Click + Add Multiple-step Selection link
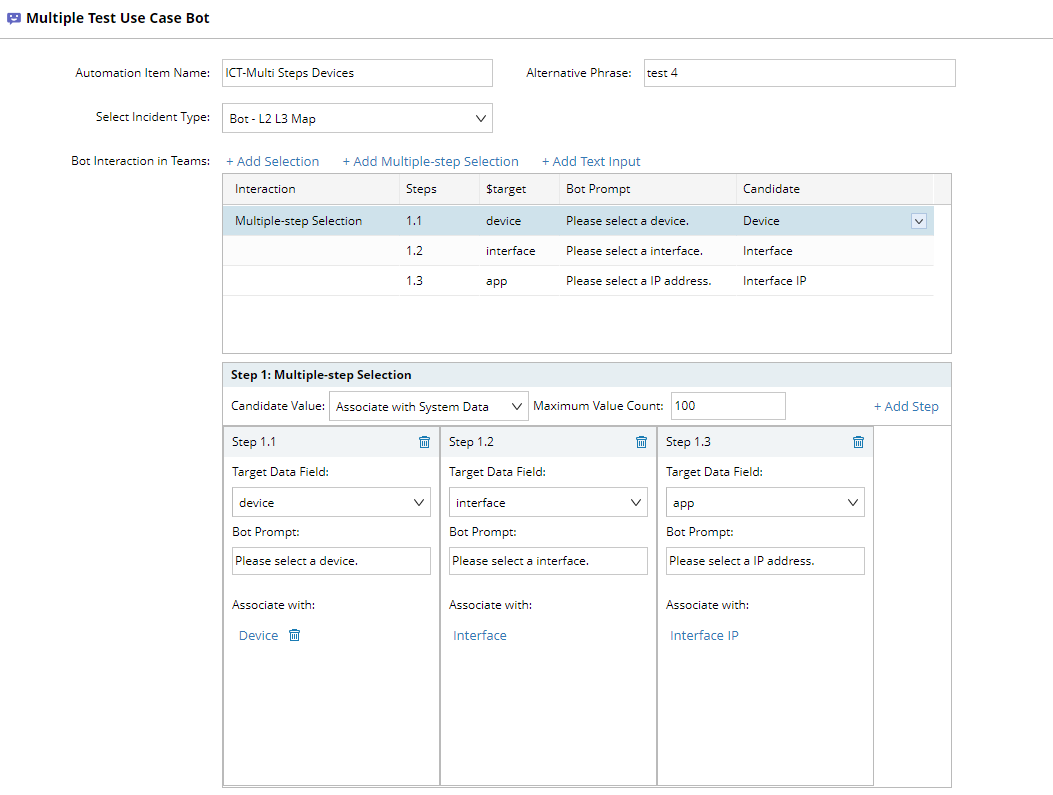 coord(430,162)
